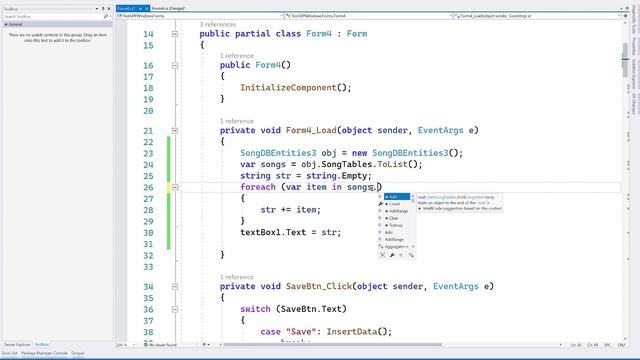
Task: Toggle IntelliSense expand-selection filter icon
Action: (x=382, y=255)
